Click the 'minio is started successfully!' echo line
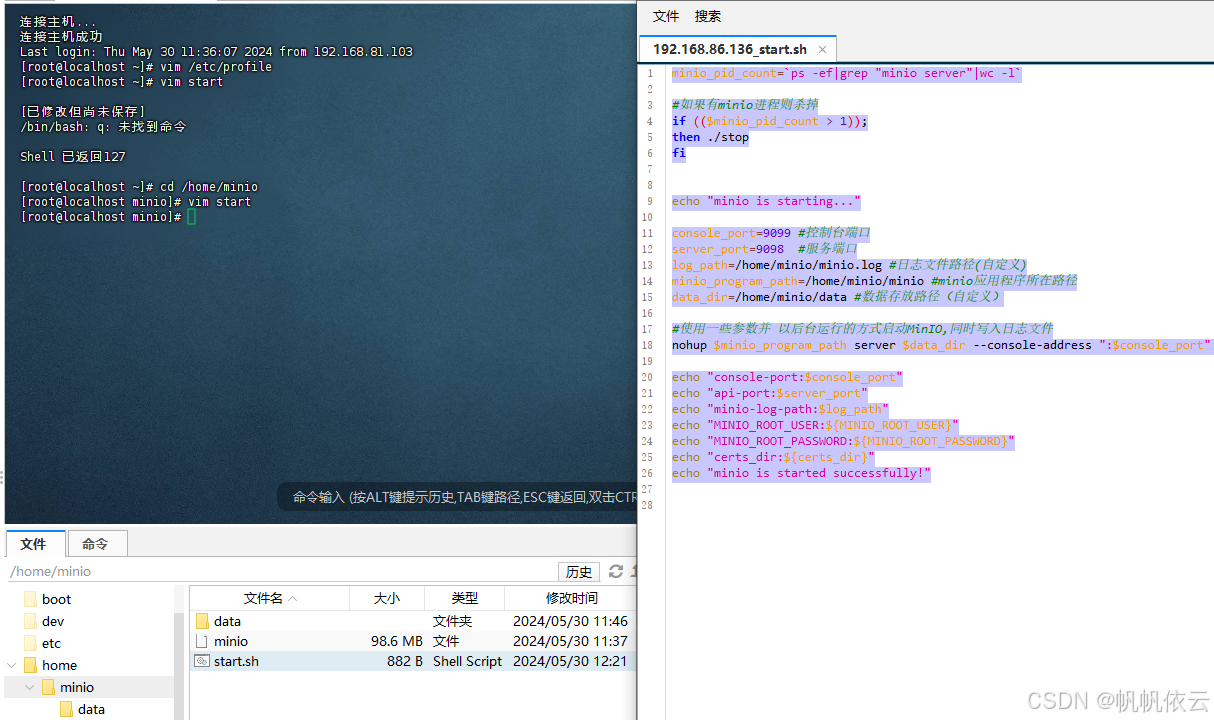Image resolution: width=1214 pixels, height=720 pixels. point(801,473)
